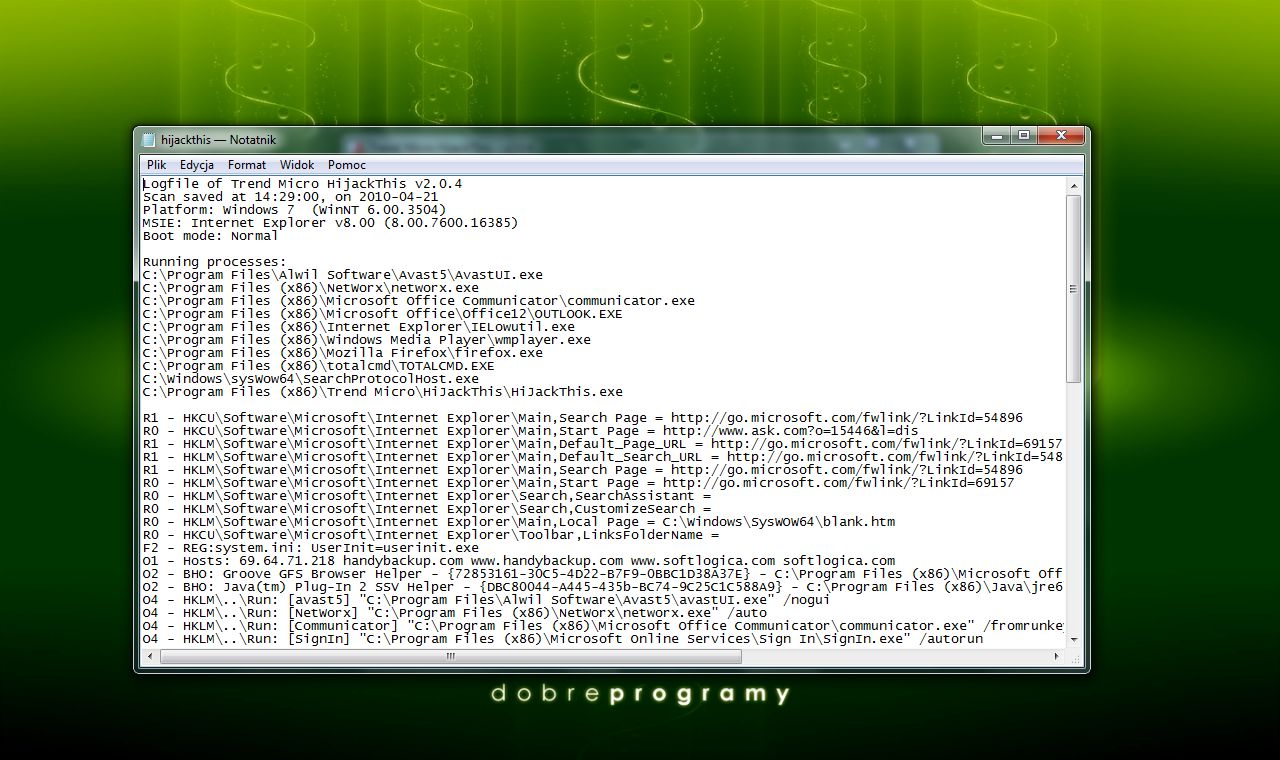This screenshot has width=1280, height=760.
Task: Click the IELowutil.exe process line
Action: (x=358, y=327)
